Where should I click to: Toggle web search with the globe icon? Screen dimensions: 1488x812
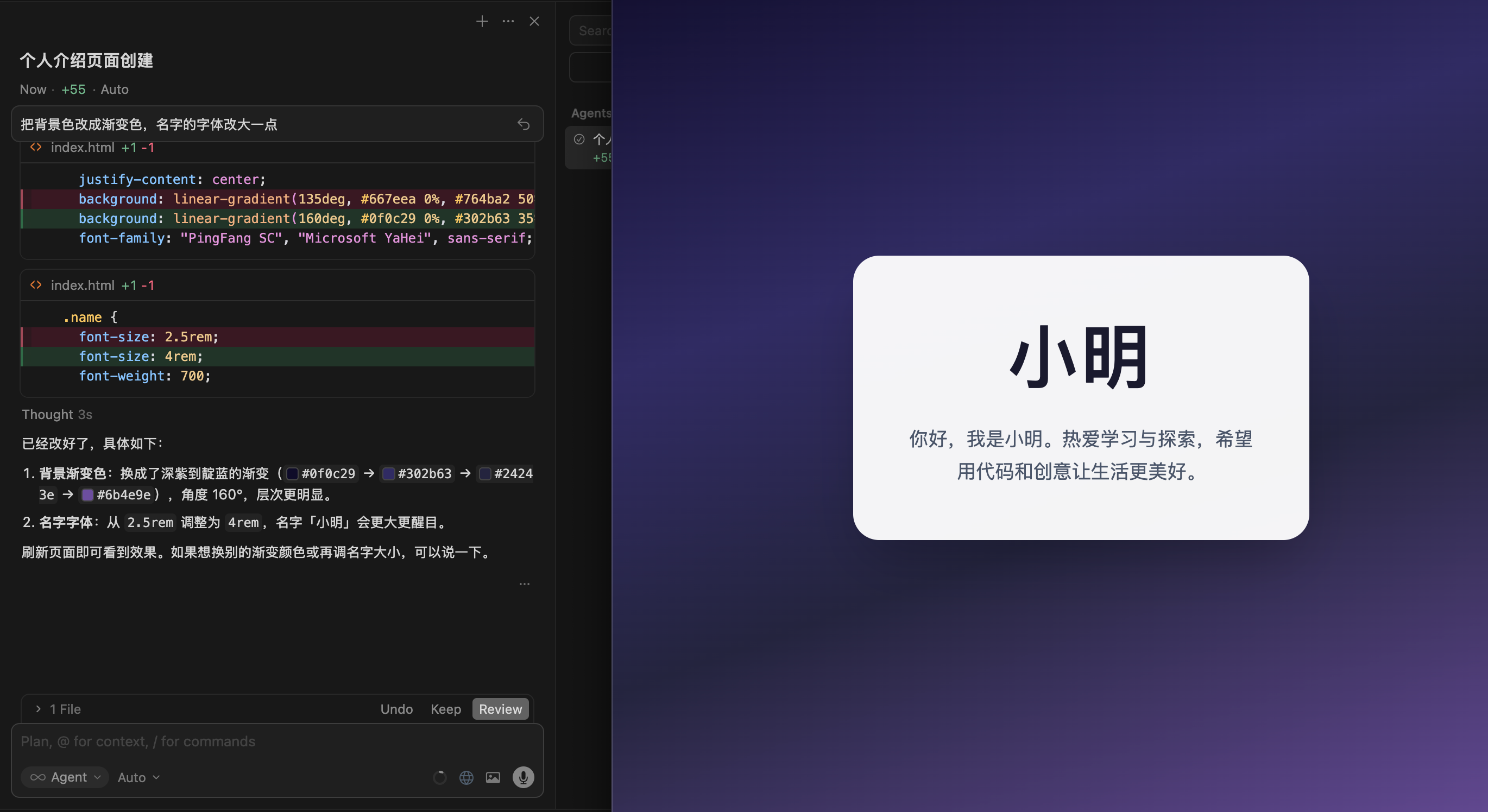[466, 777]
